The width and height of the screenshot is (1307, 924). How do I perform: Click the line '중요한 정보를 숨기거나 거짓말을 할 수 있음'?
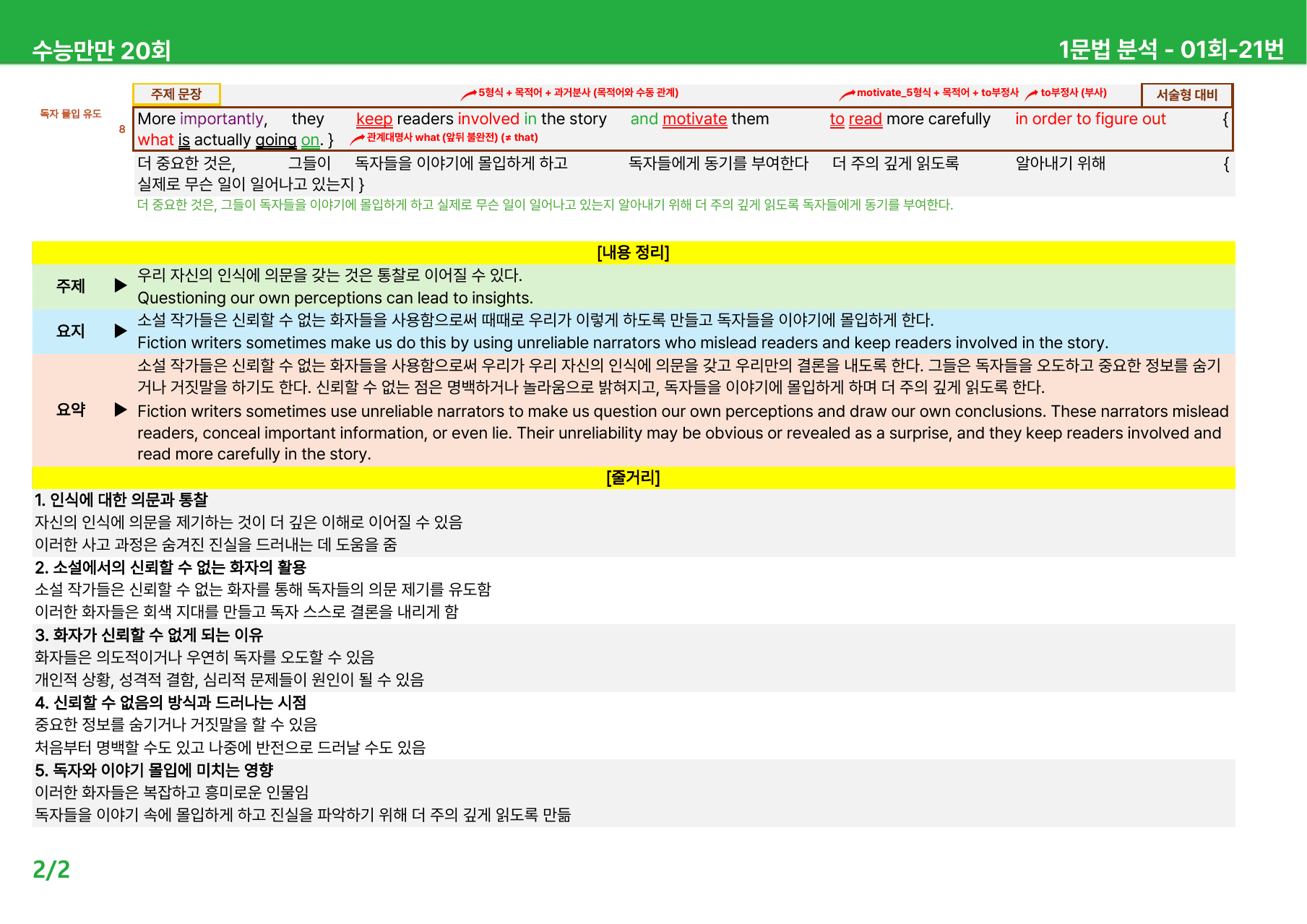click(176, 725)
